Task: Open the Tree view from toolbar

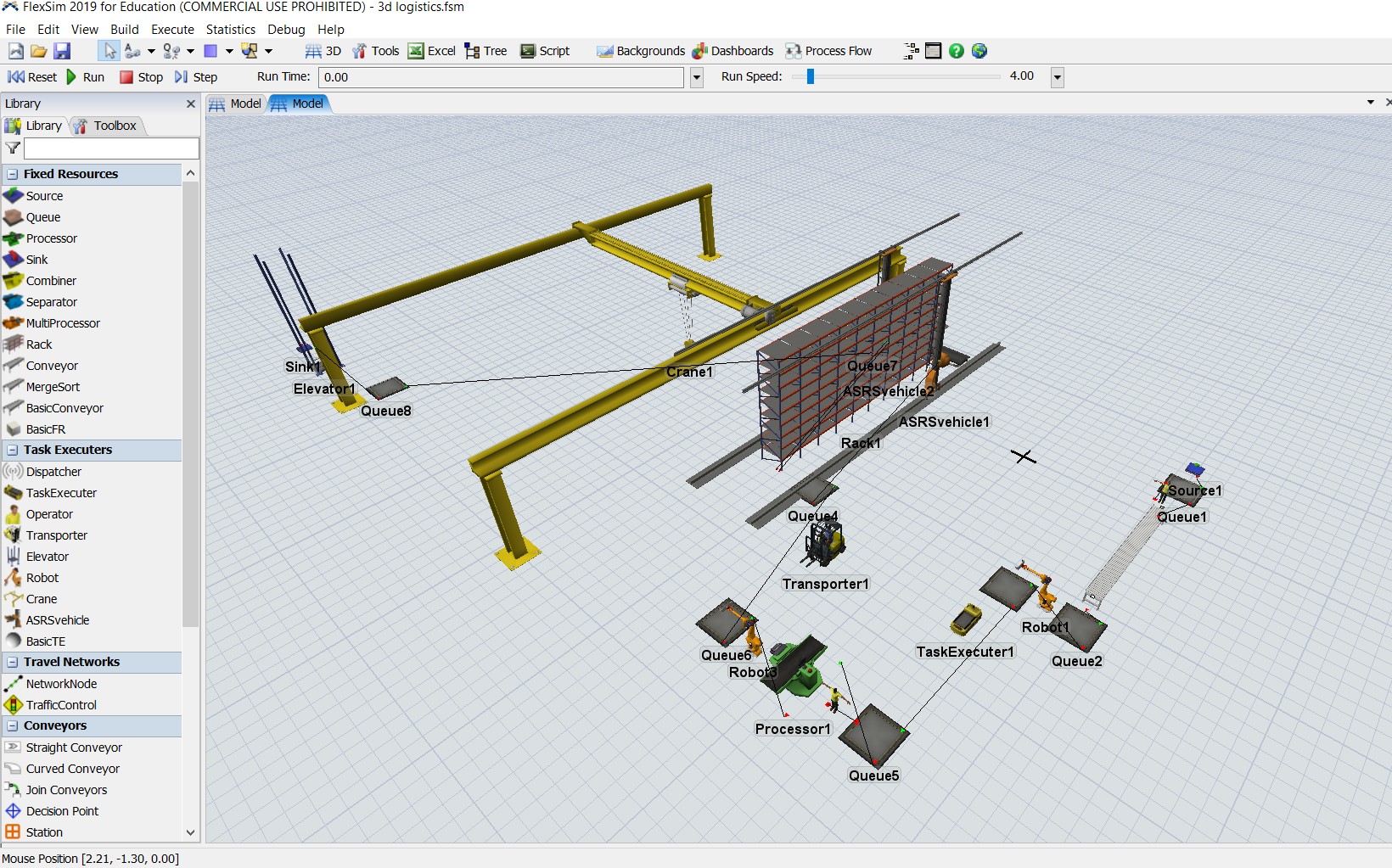Action: [x=486, y=51]
